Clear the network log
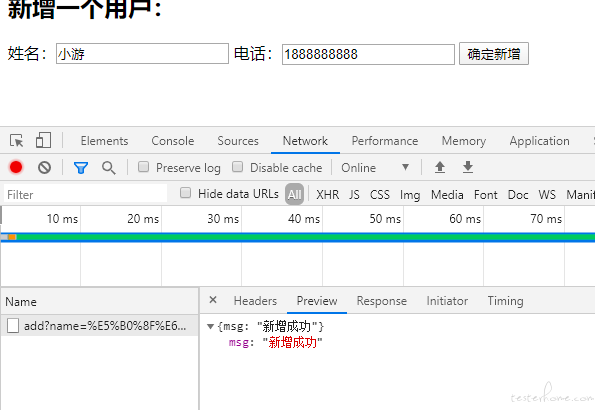 [44, 167]
